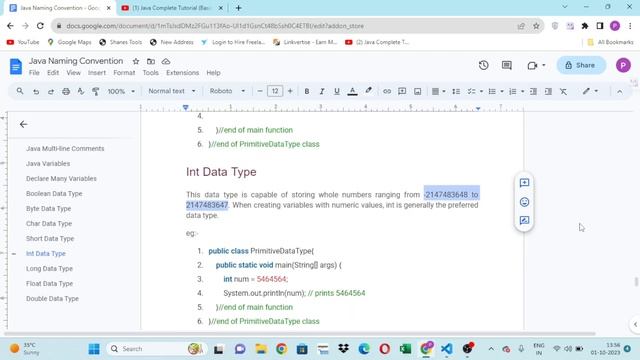Open the search menus magnifier tool

[x=20, y=91]
